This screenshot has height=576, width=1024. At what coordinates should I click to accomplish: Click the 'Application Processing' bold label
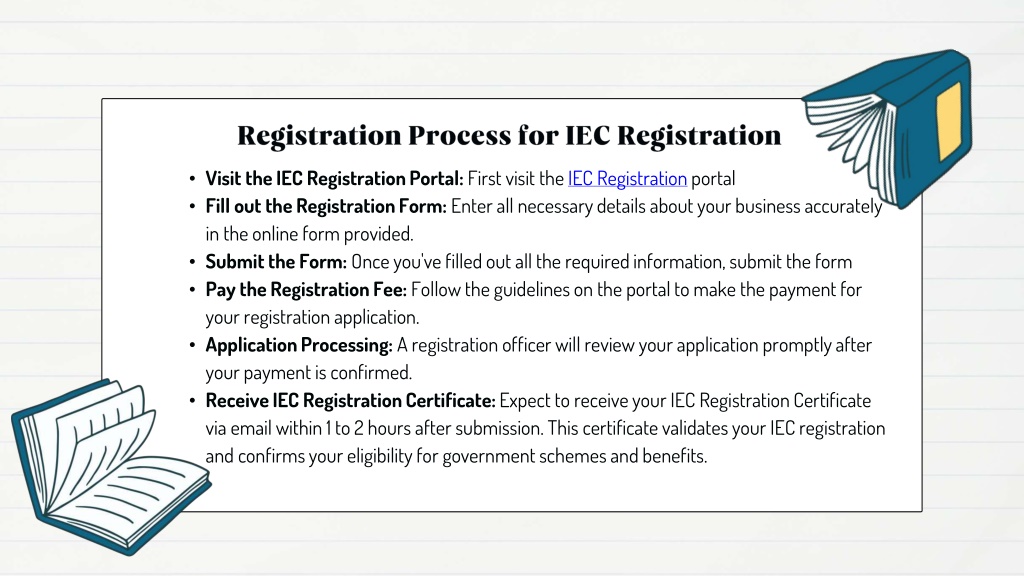point(298,345)
